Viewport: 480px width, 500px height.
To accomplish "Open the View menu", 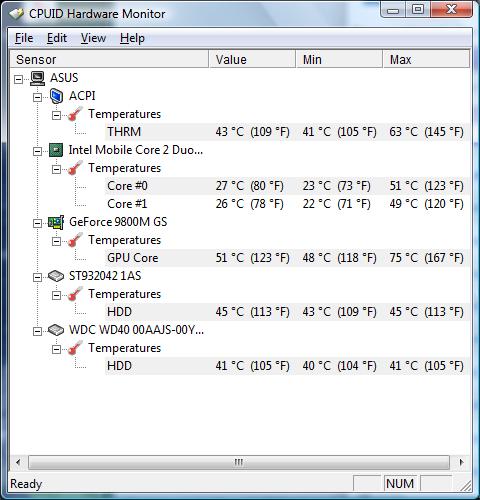I will [93, 38].
